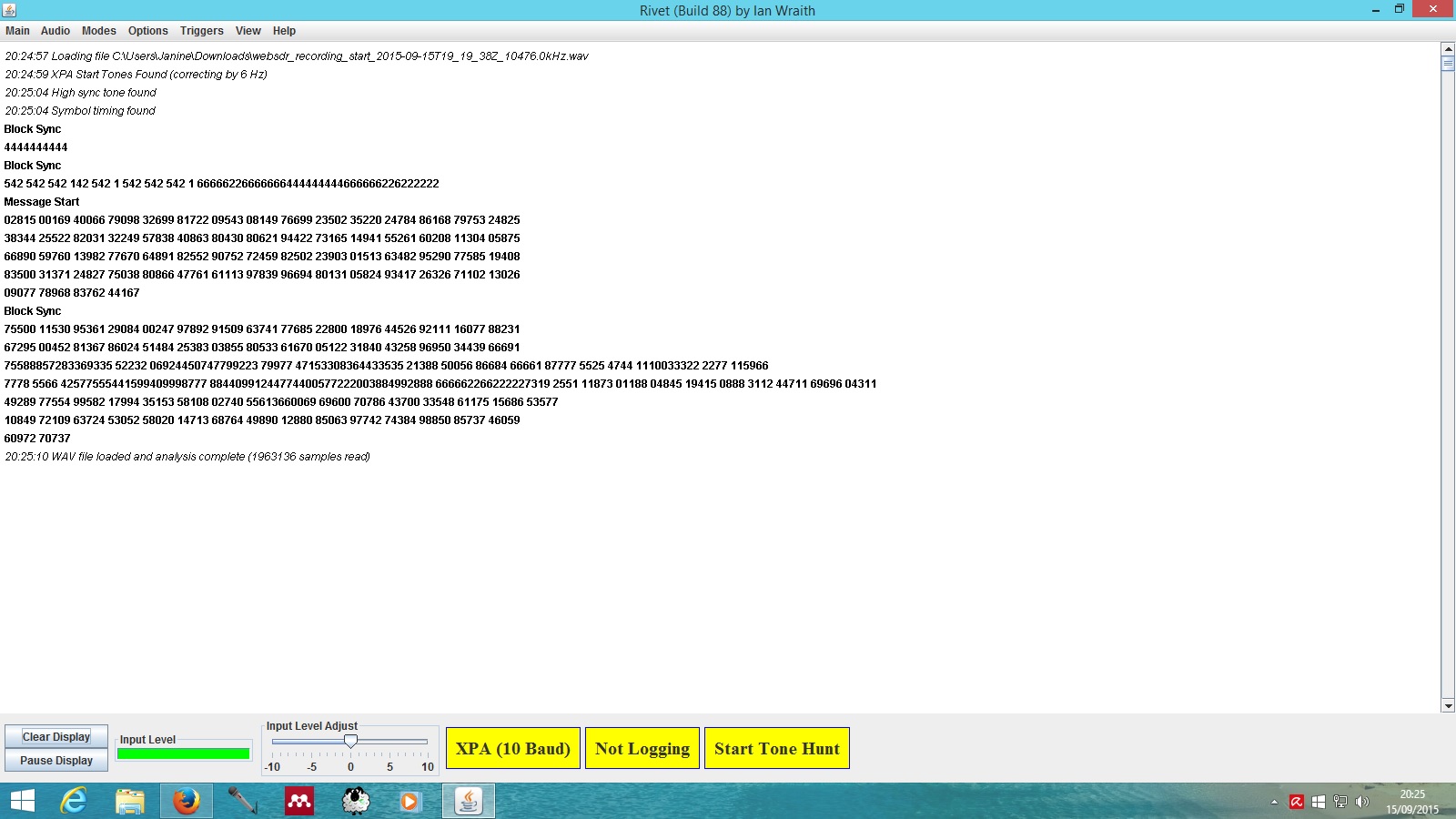This screenshot has width=1456, height=819.
Task: Toggle the XPA (10 Baud) mode indicator
Action: [x=513, y=748]
